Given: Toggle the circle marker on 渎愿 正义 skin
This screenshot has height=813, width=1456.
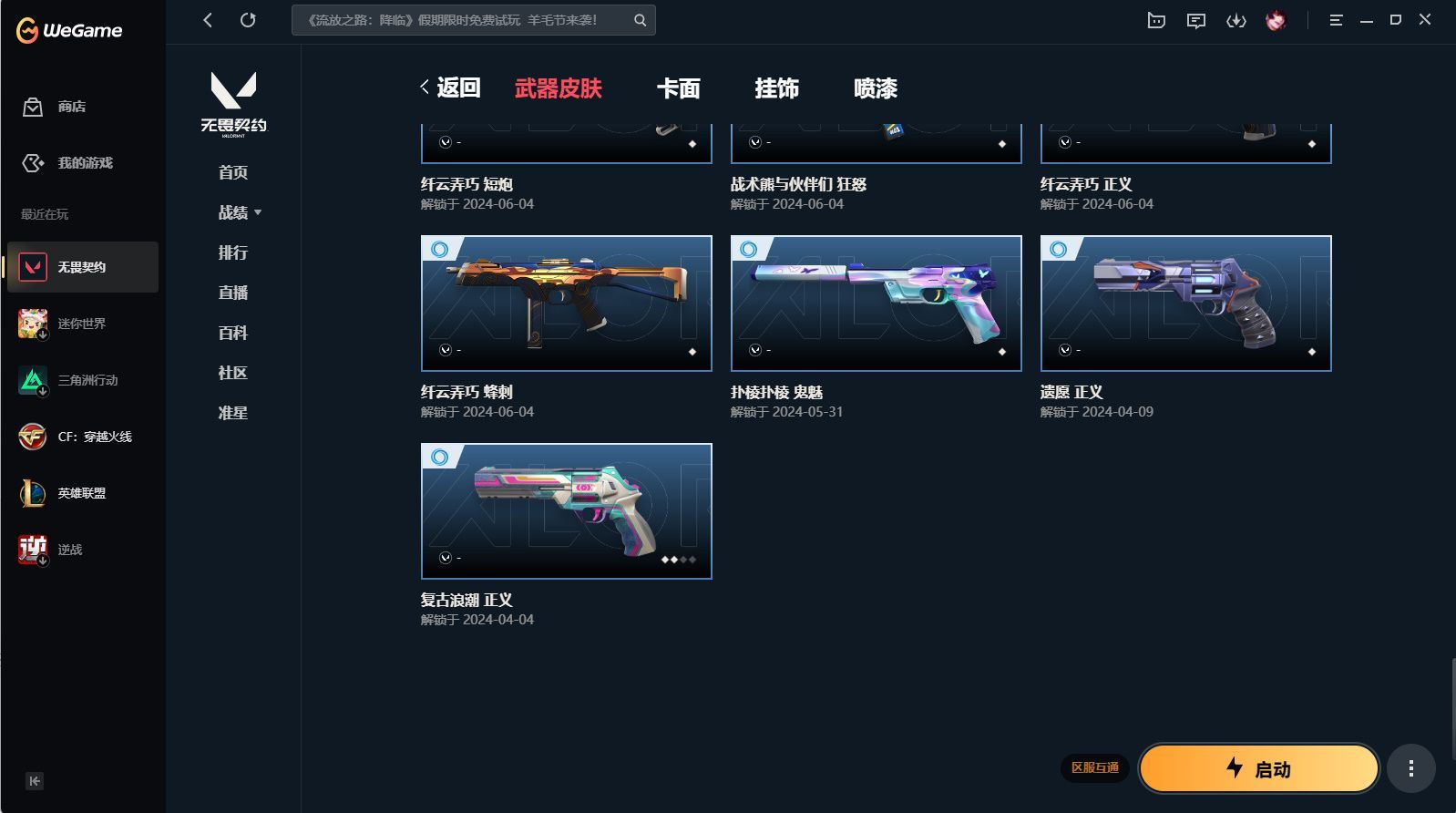Looking at the screenshot, I should click(x=1059, y=249).
